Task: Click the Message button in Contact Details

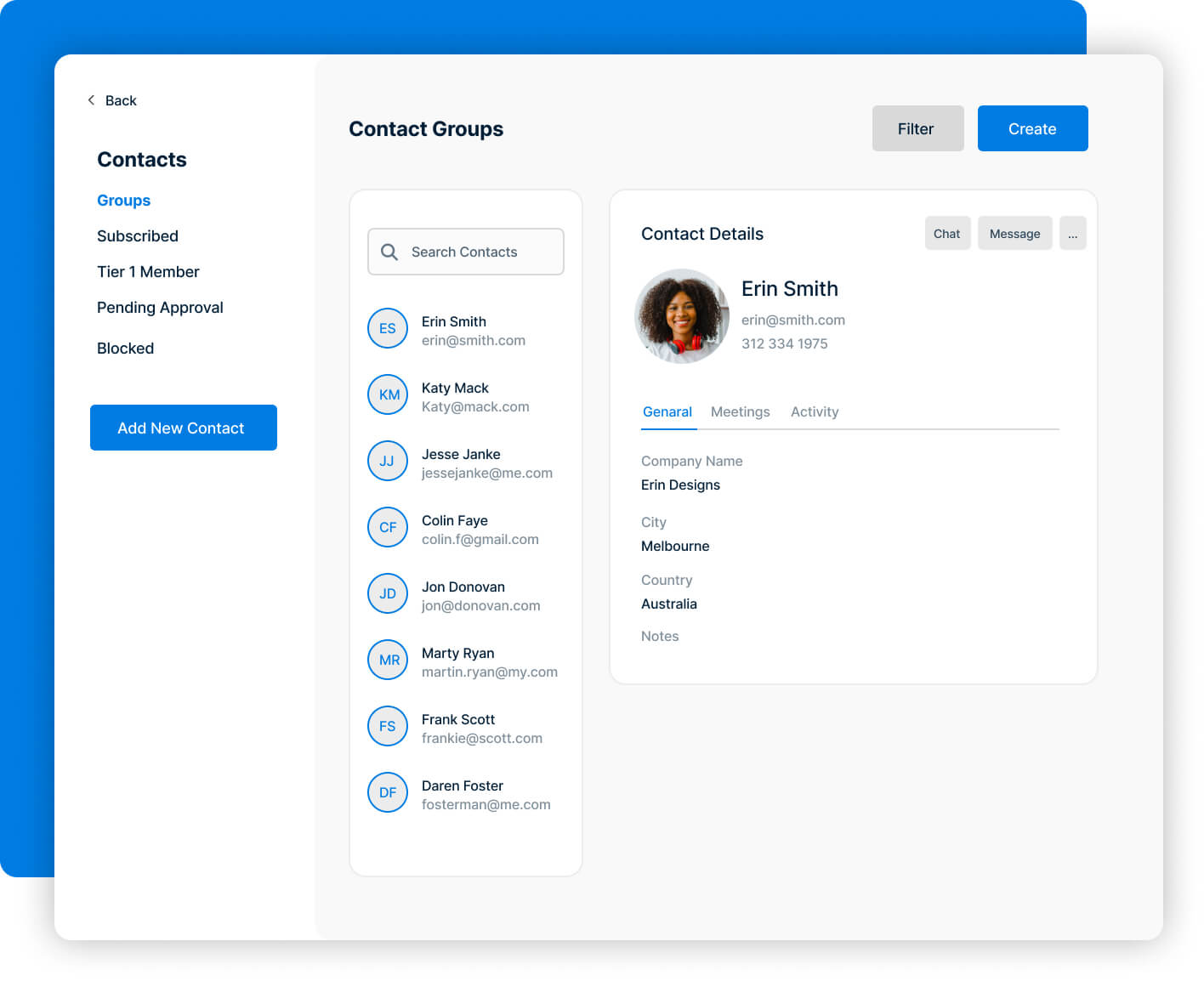Action: (x=1014, y=234)
